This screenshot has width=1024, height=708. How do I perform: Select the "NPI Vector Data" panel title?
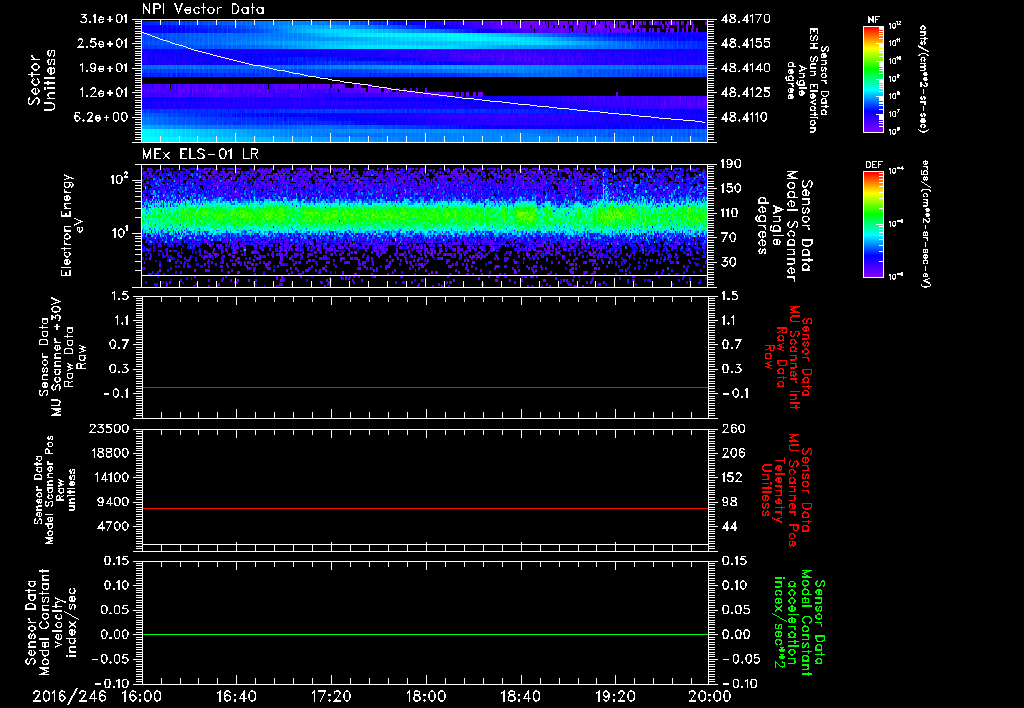click(x=203, y=9)
